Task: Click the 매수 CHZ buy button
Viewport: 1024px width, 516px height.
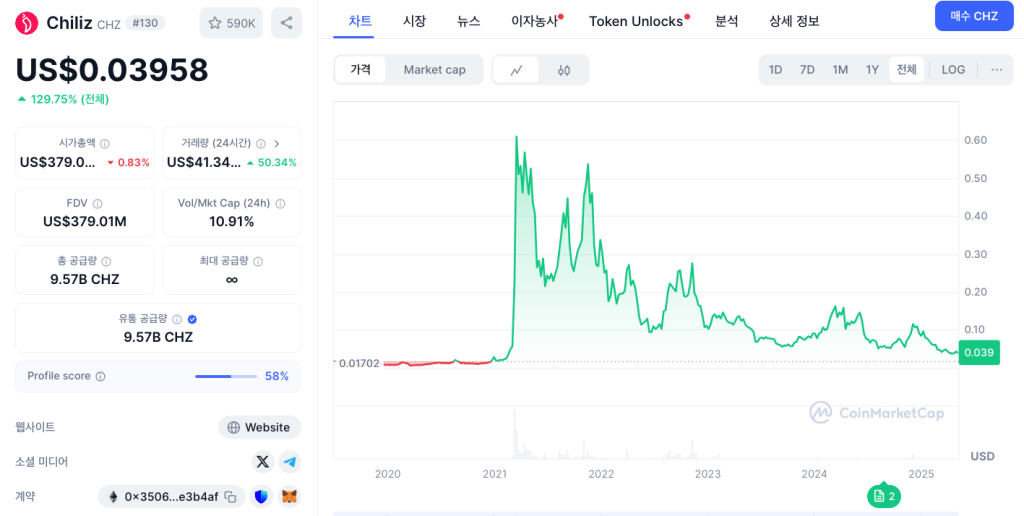Action: pyautogui.click(x=973, y=16)
